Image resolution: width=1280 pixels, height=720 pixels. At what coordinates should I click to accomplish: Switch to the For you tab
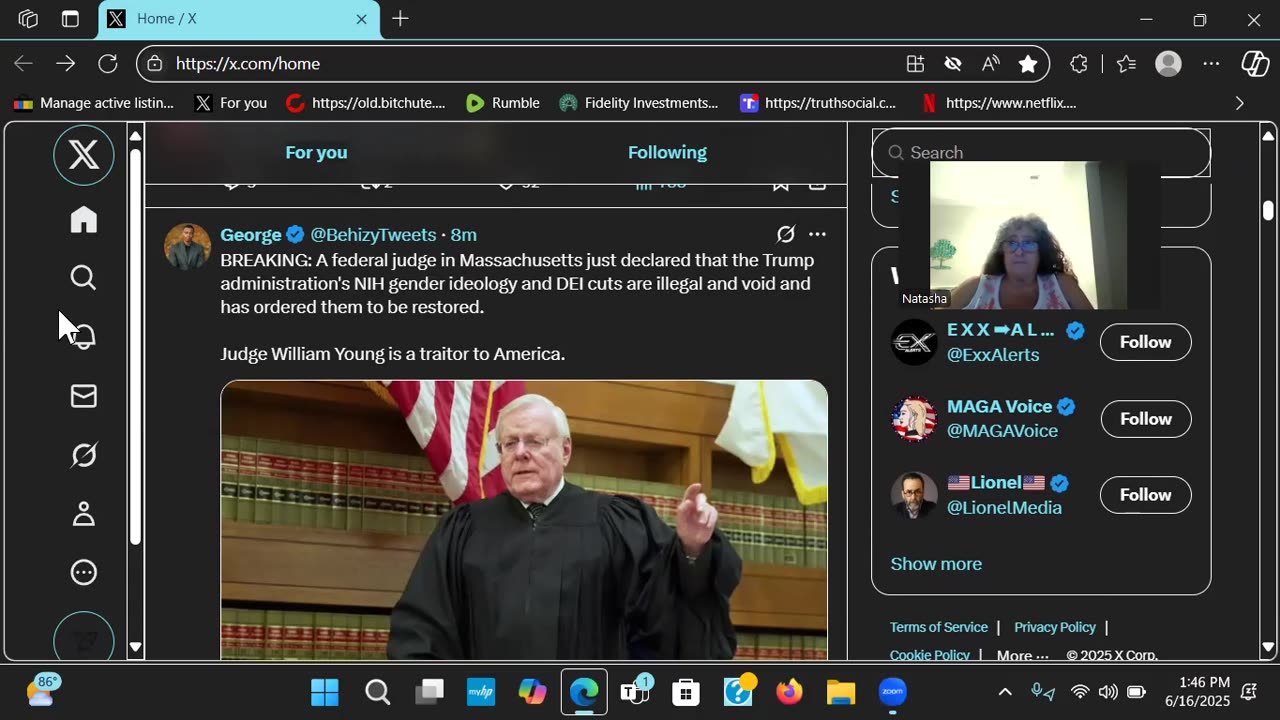(x=316, y=152)
